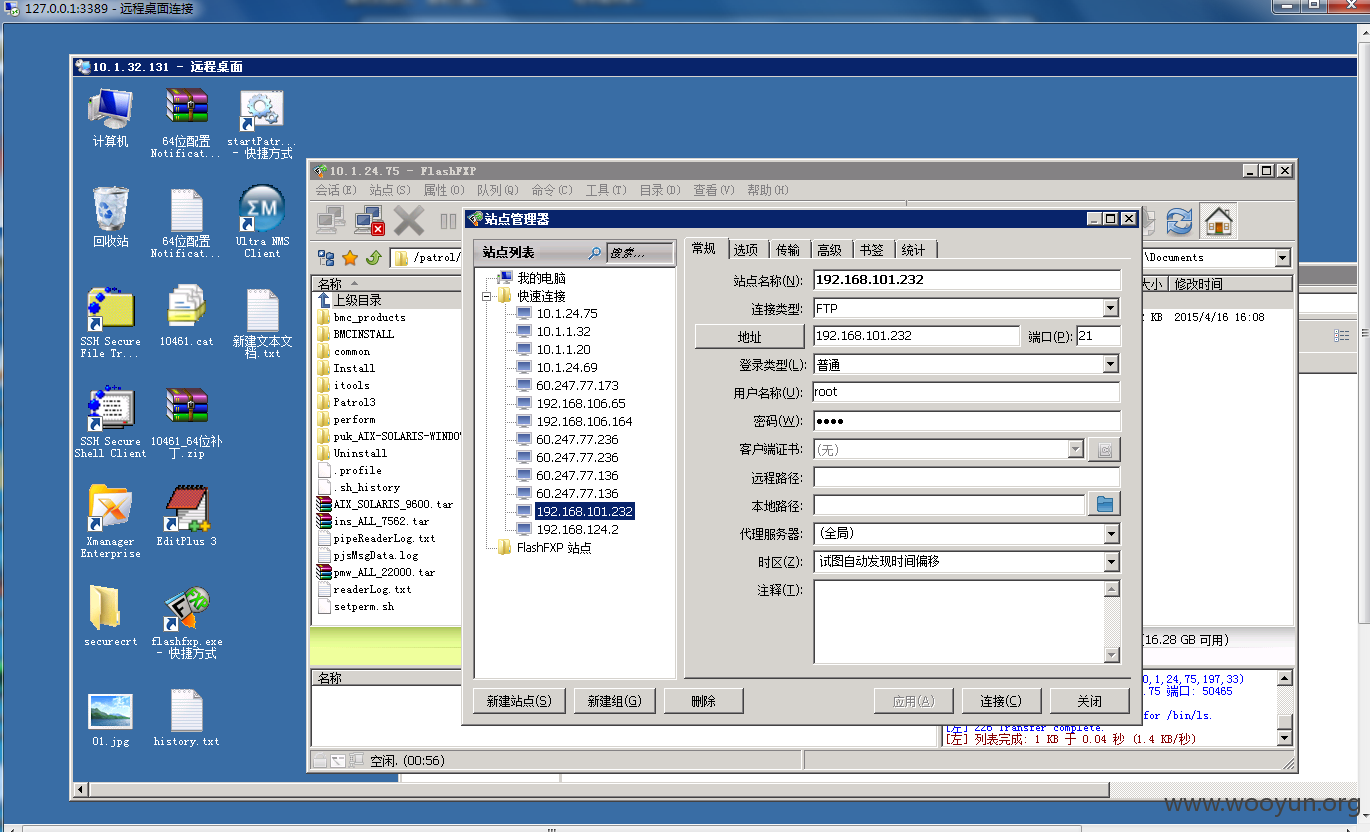Click FlashFXP disconnect toolbar icon
The width and height of the screenshot is (1370, 832).
coord(370,221)
